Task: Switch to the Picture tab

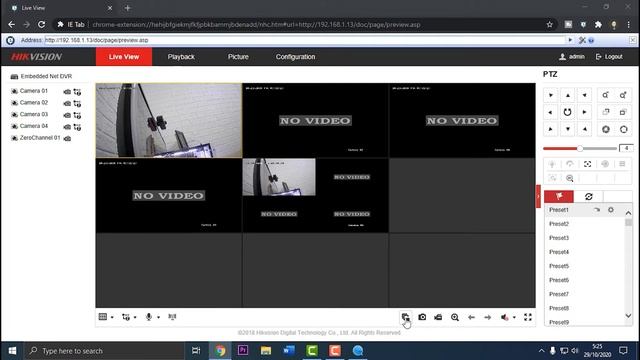Action: point(238,57)
